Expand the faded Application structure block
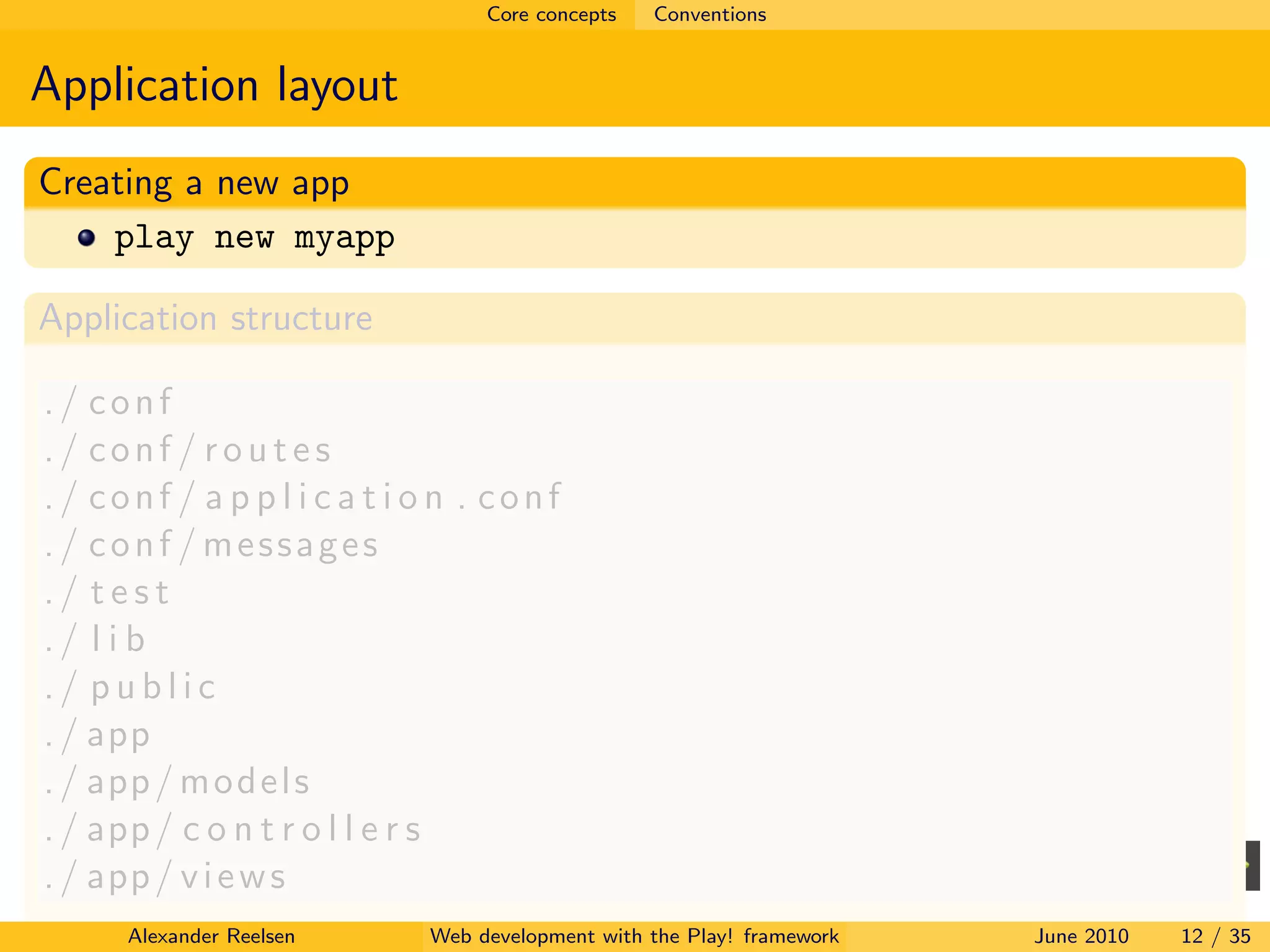The image size is (1270, 952). (206, 319)
